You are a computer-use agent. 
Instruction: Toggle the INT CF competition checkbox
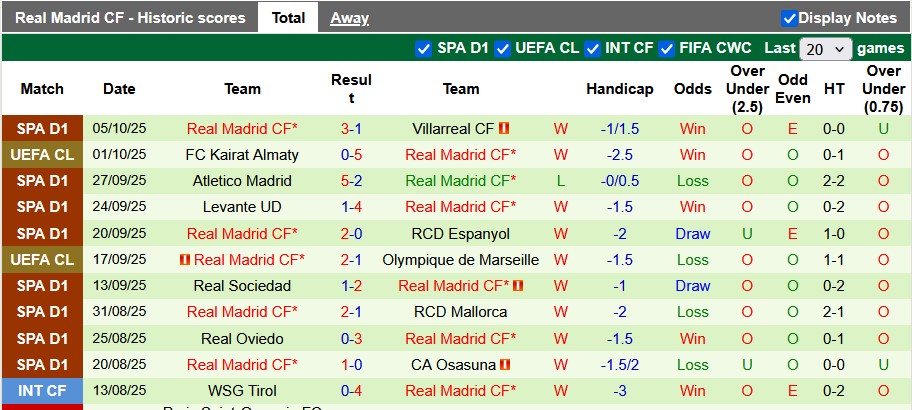pyautogui.click(x=593, y=48)
